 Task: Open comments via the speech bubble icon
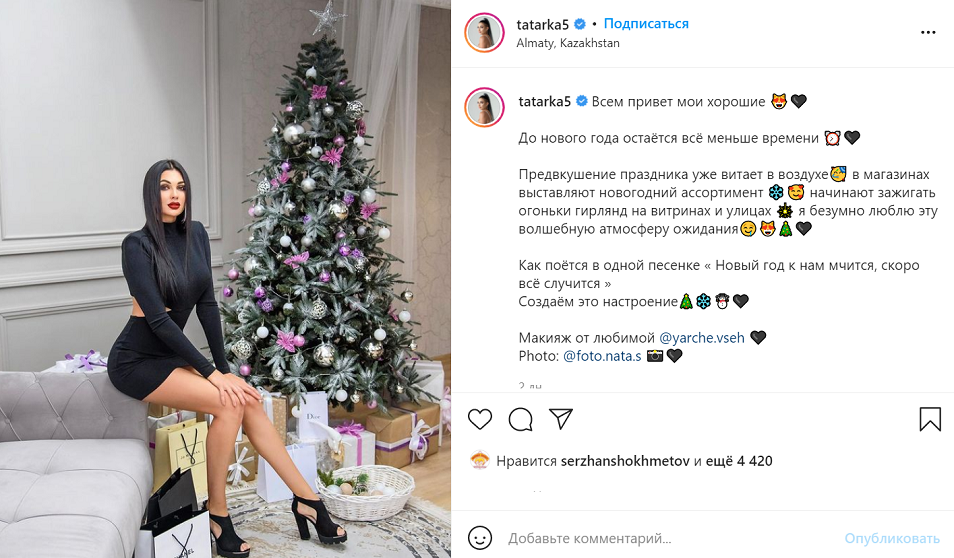(x=521, y=419)
